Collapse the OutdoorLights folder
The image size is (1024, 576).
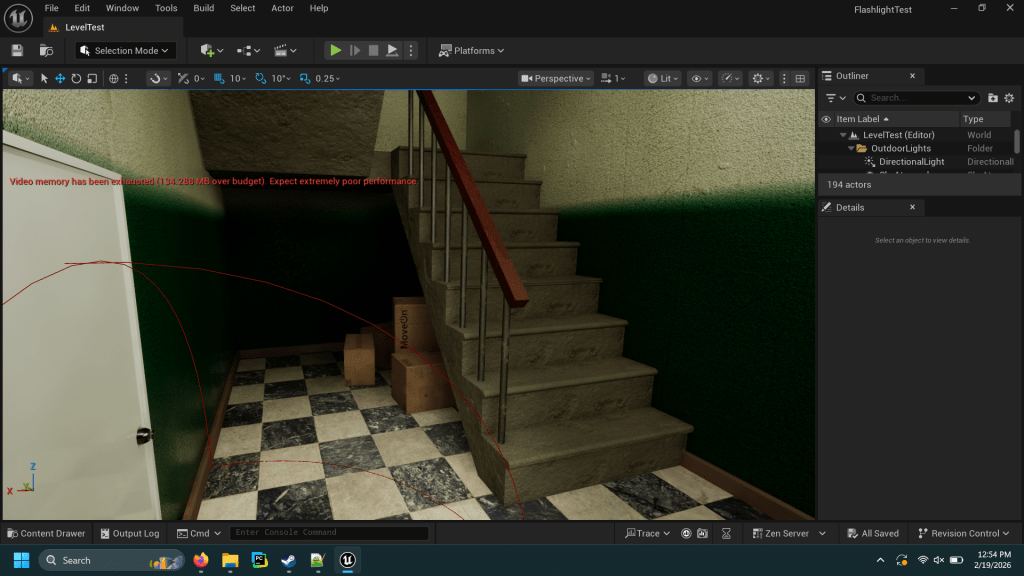pyautogui.click(x=851, y=148)
